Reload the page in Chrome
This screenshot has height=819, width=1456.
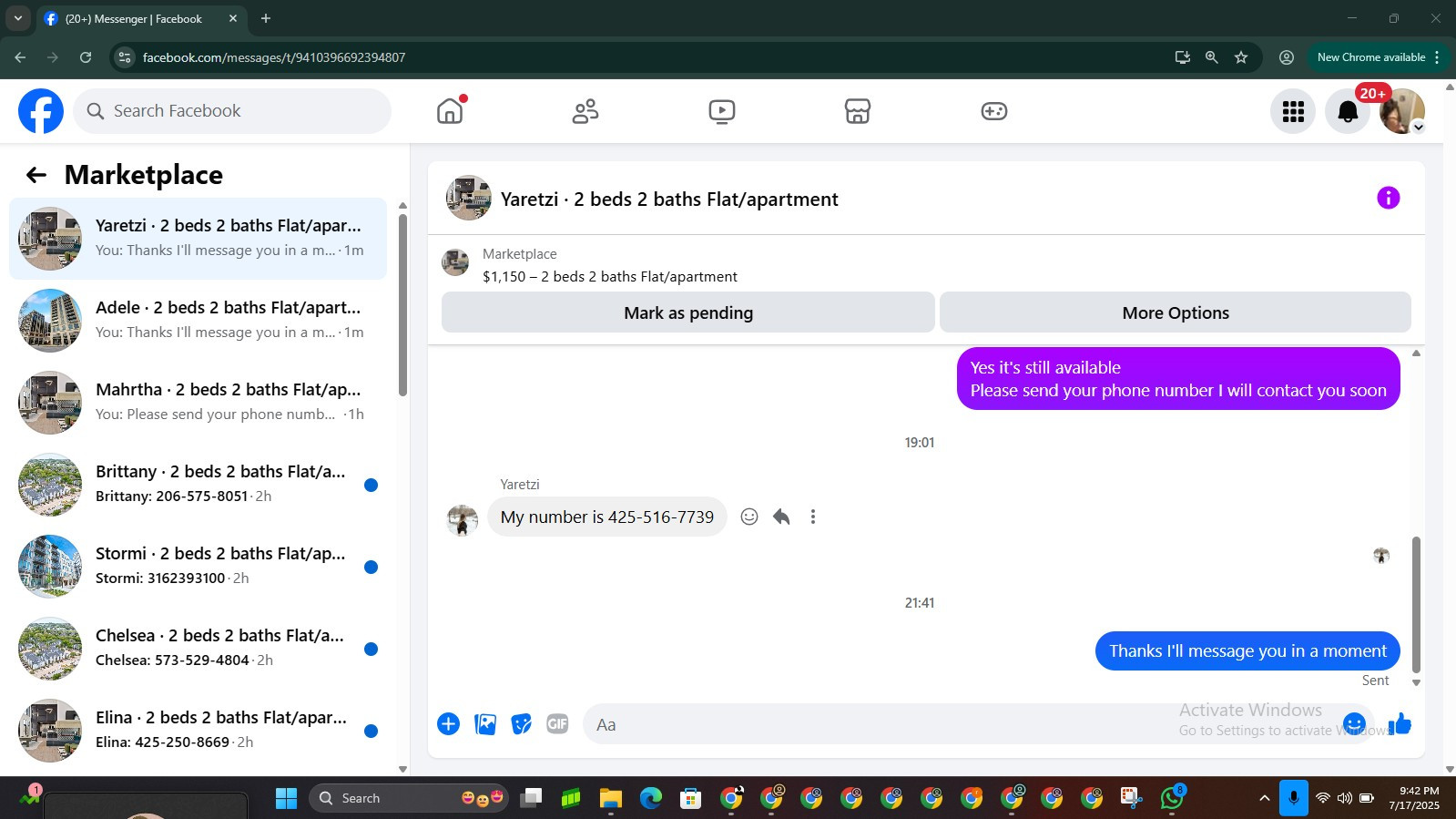(86, 57)
